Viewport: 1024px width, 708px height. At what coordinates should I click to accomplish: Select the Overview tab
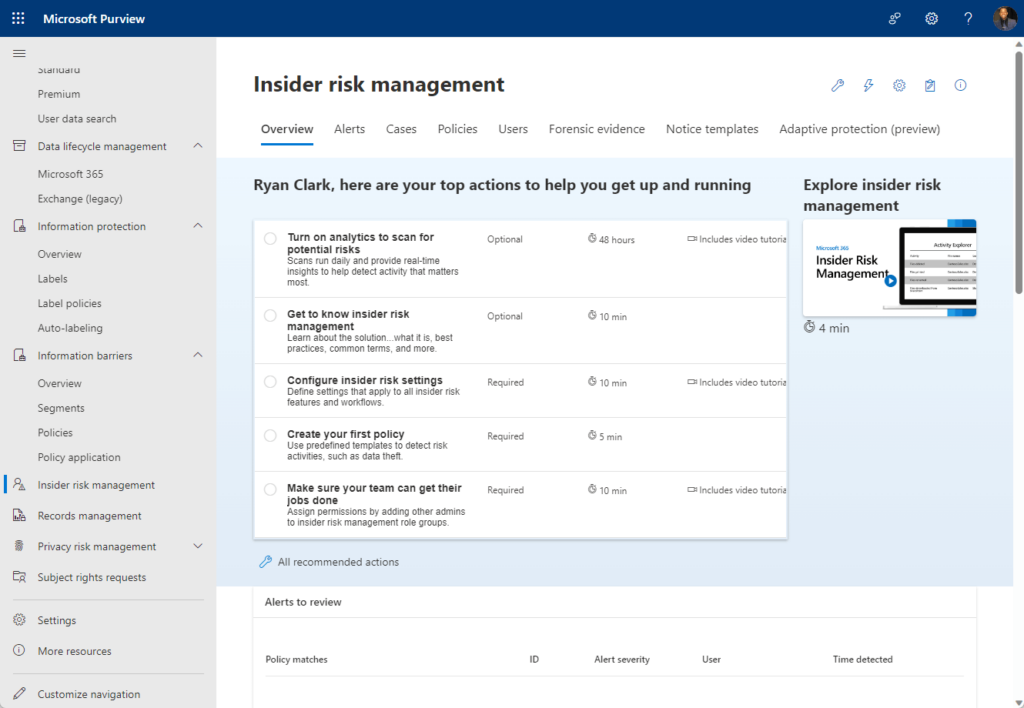pos(287,129)
